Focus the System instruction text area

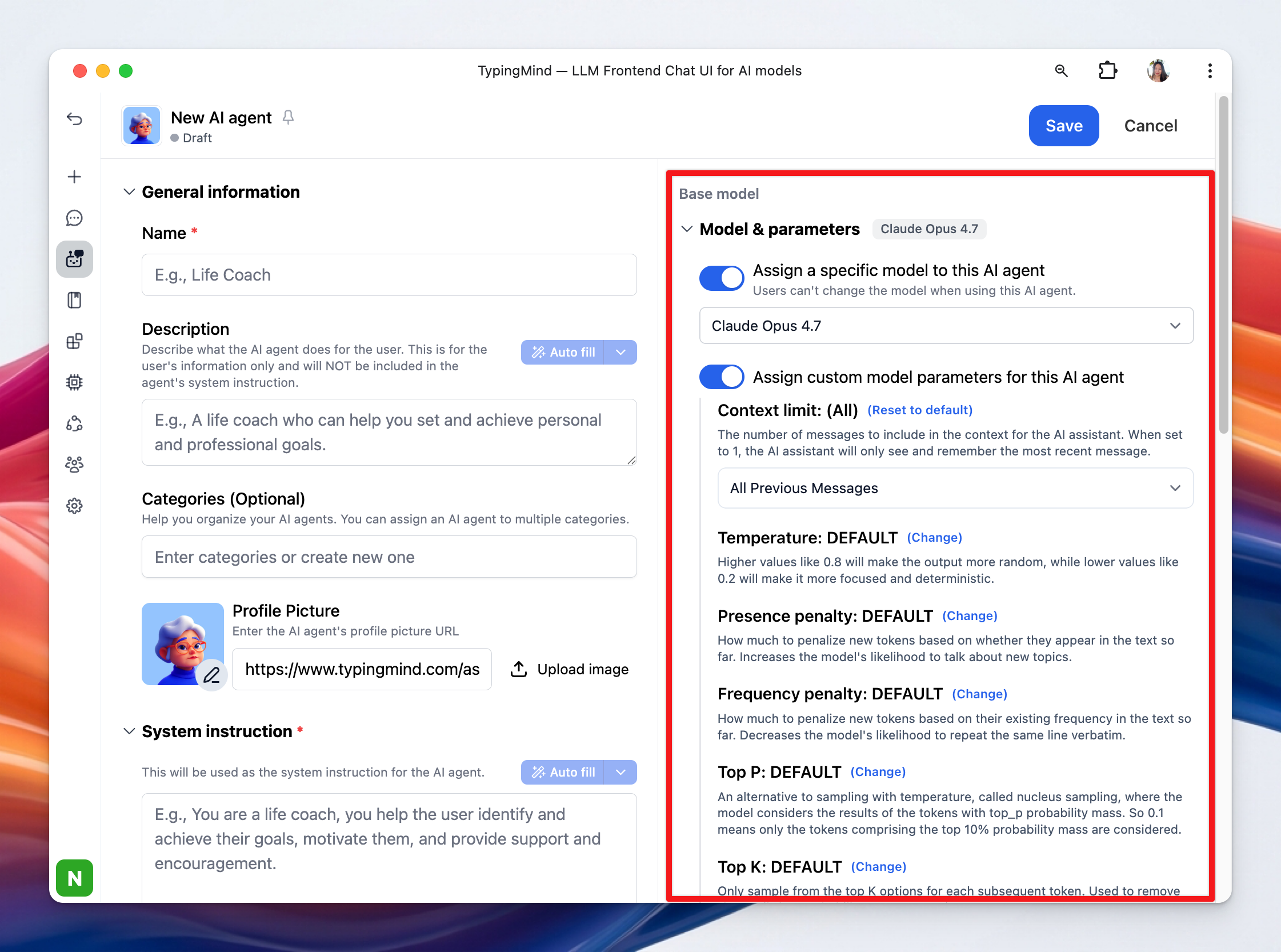(x=390, y=847)
